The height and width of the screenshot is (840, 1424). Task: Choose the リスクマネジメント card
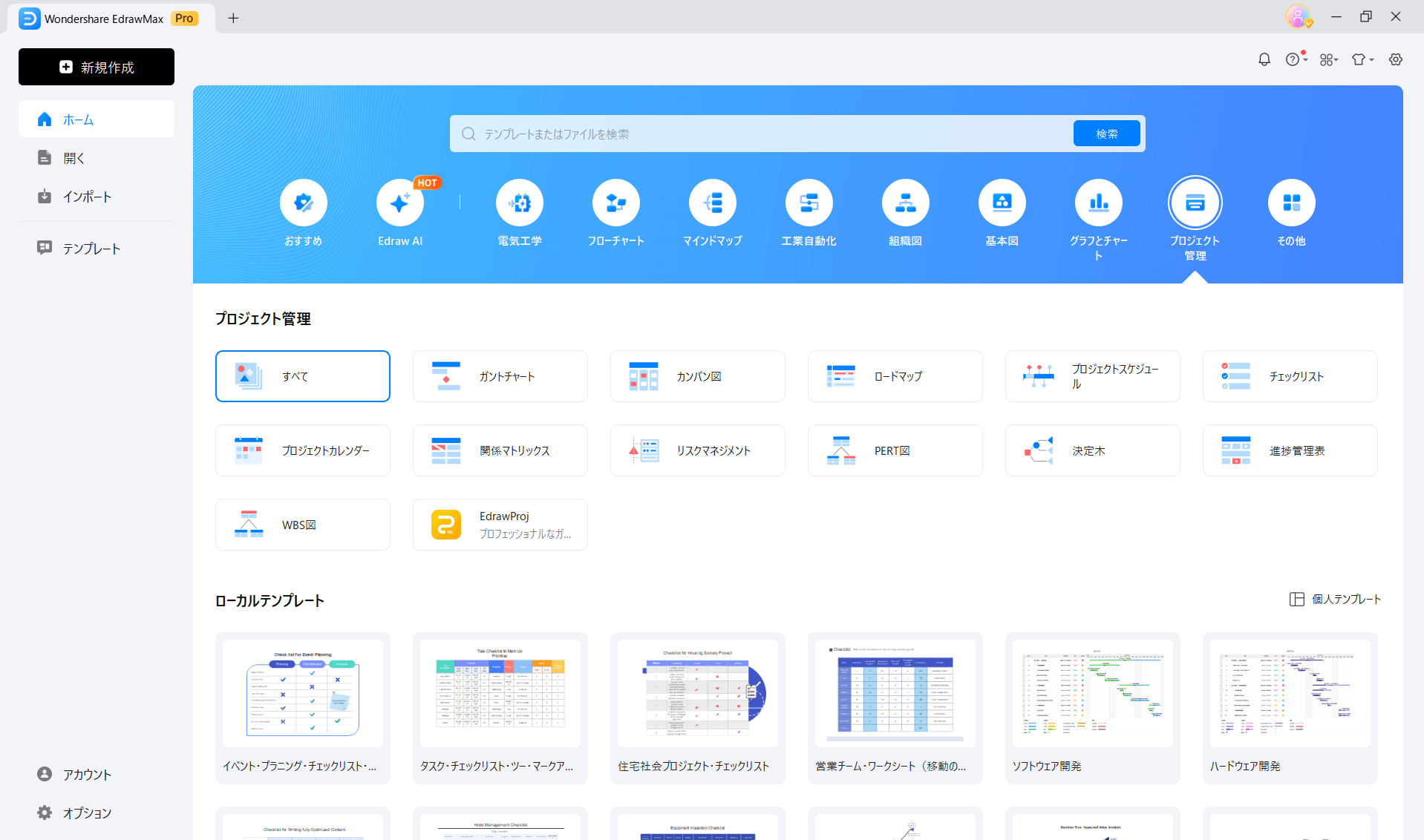[x=698, y=450]
